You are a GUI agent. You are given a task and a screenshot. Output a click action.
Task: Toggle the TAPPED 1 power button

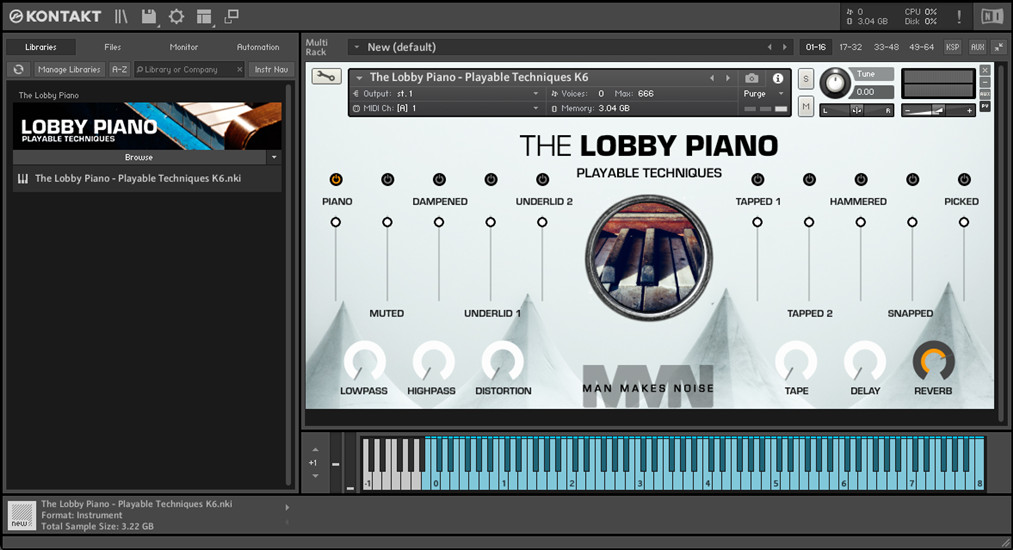click(758, 180)
